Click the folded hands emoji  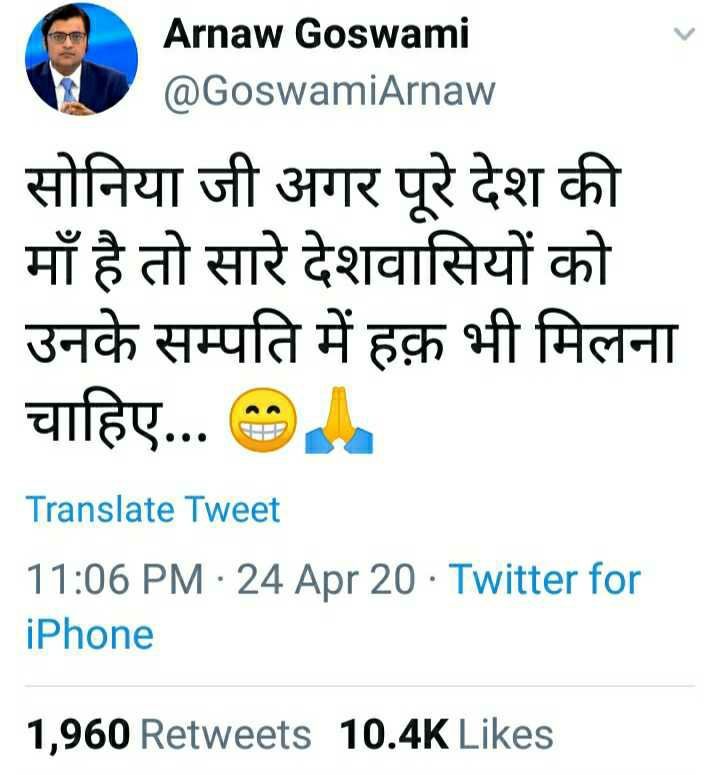click(x=339, y=420)
